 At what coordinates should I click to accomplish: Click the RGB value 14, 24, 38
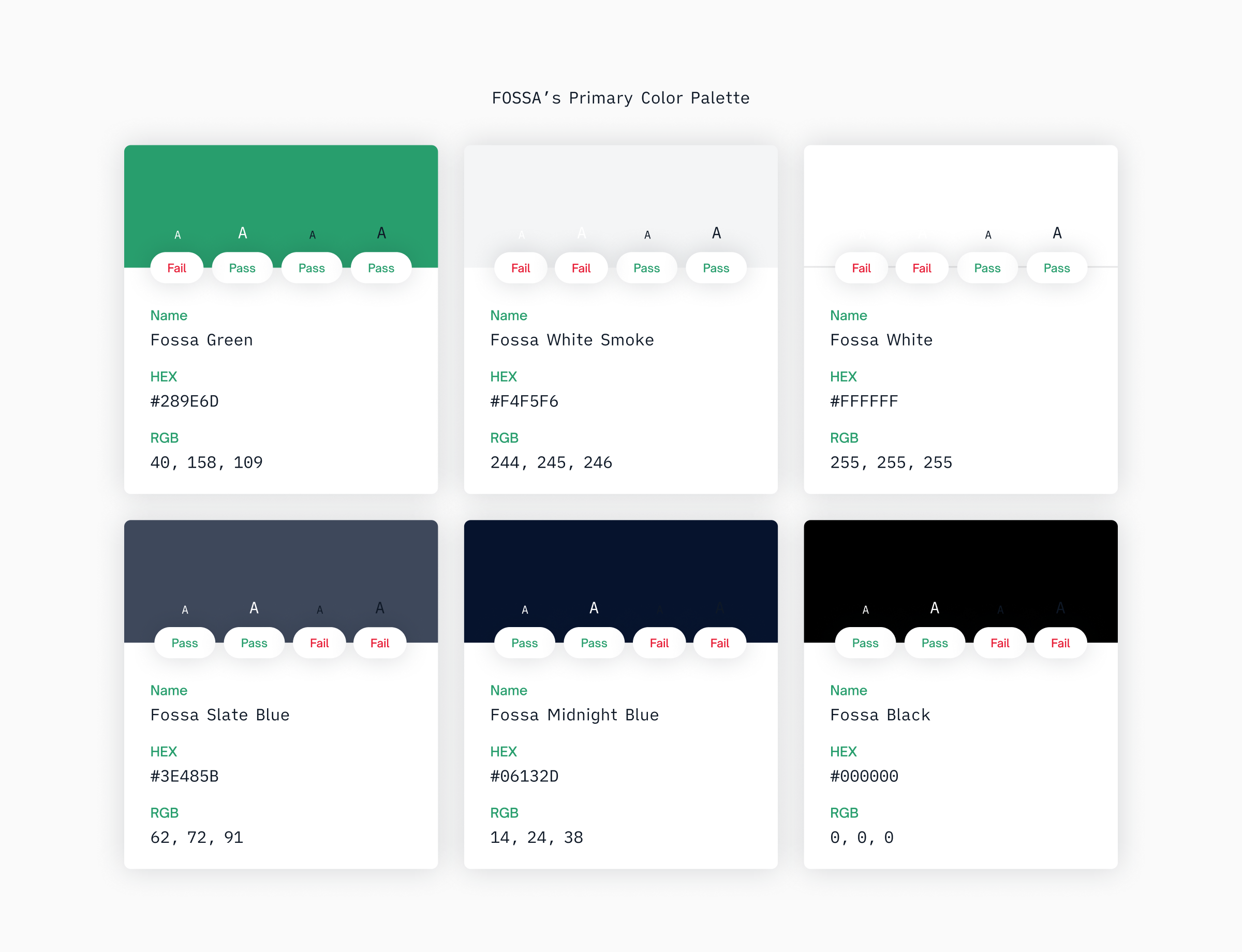coord(537,838)
